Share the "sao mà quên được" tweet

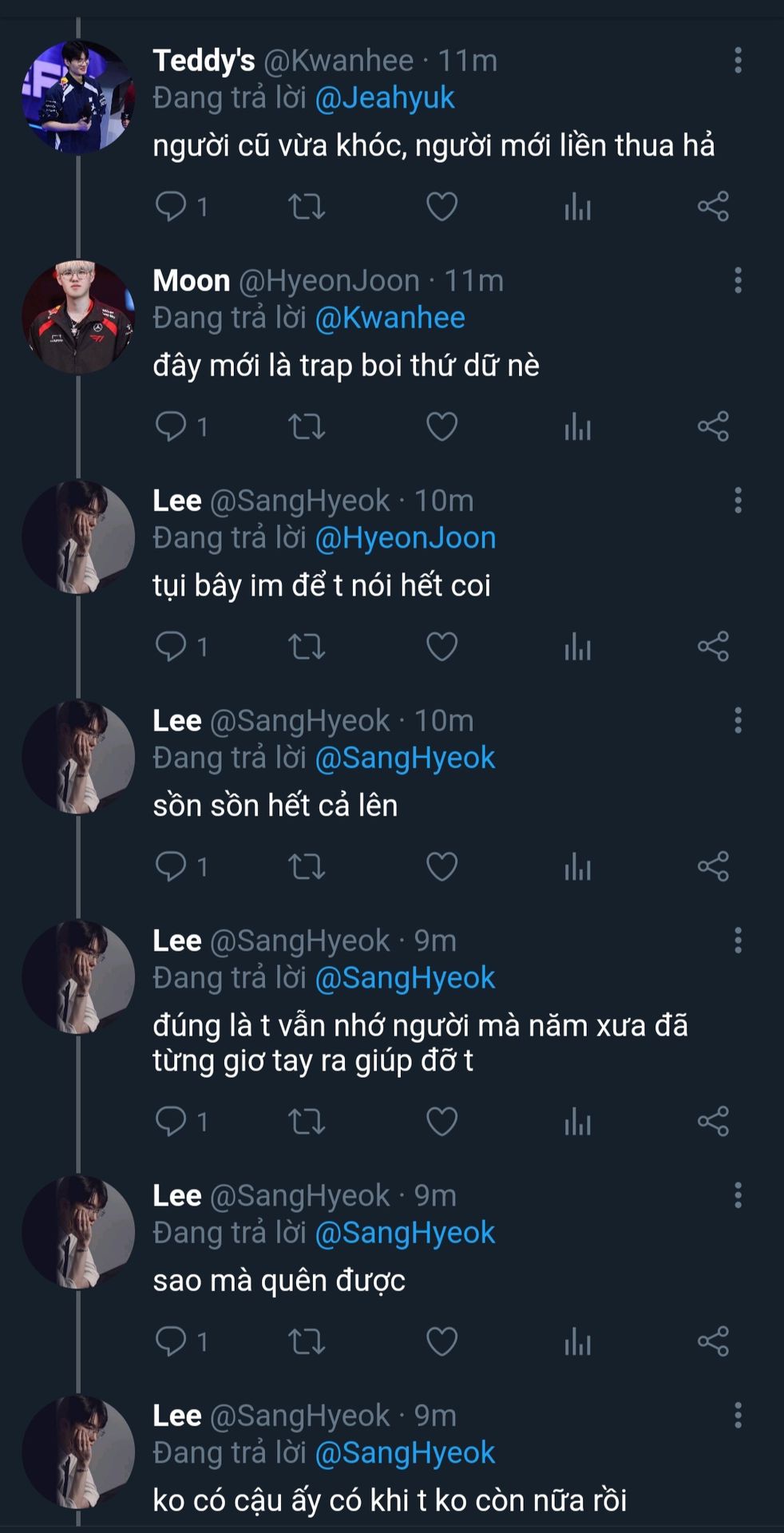pyautogui.click(x=713, y=1341)
